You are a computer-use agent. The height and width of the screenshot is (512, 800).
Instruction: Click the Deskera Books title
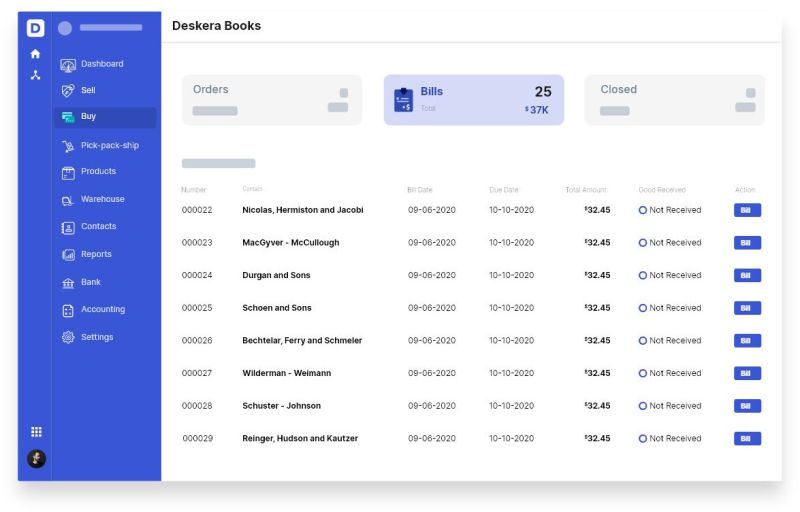click(x=216, y=25)
